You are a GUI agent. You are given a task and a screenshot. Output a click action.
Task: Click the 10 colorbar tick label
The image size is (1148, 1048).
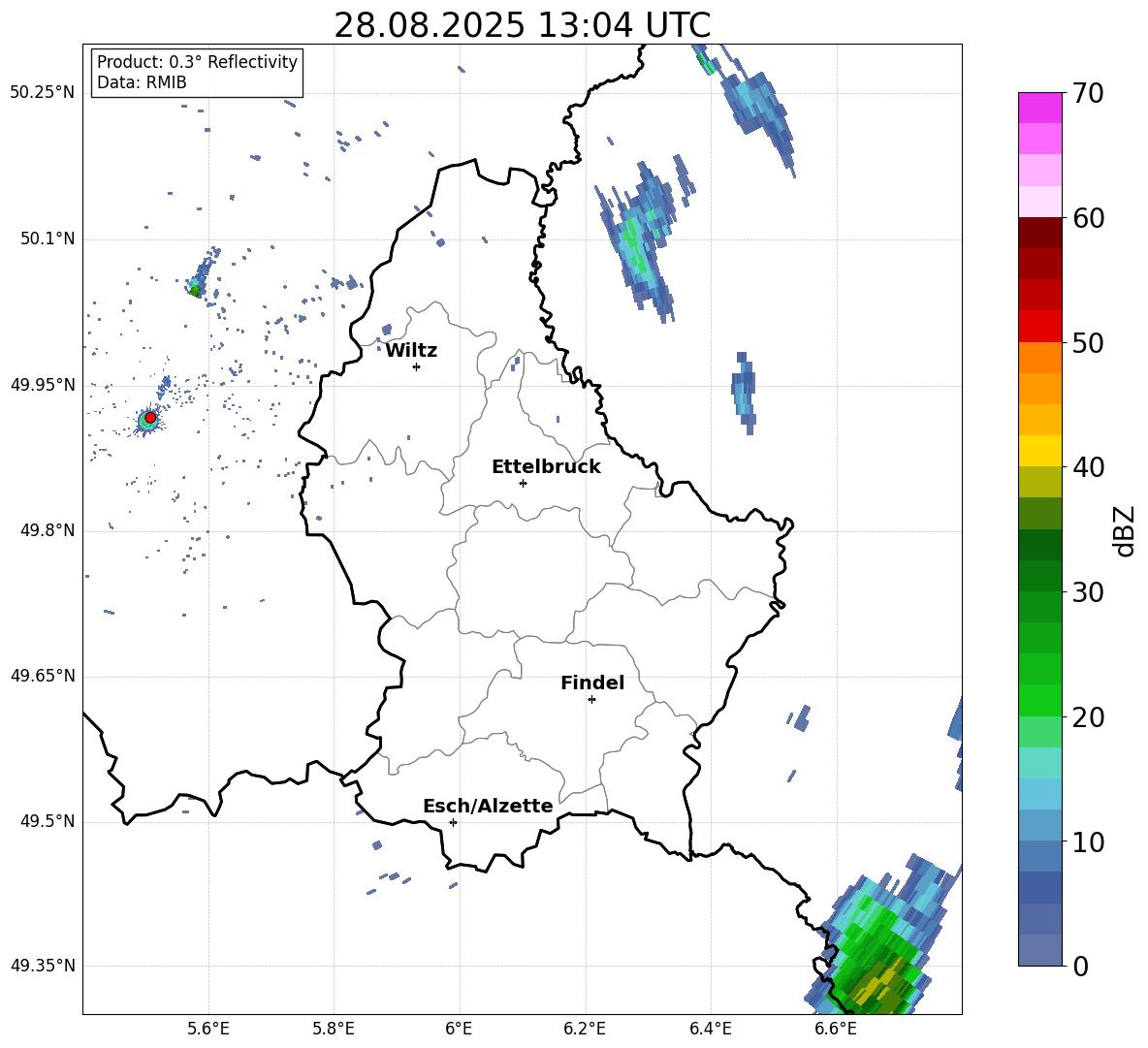coord(1088,842)
